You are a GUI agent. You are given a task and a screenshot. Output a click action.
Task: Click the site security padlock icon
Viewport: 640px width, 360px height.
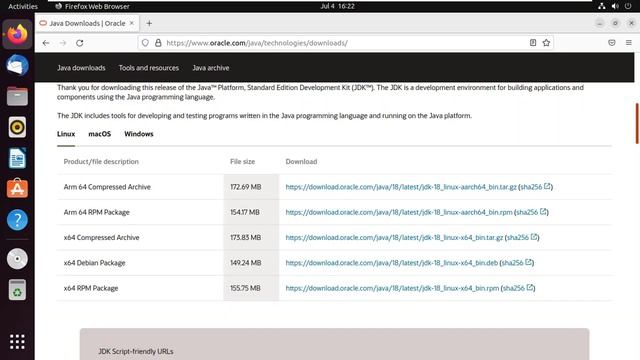(x=158, y=43)
